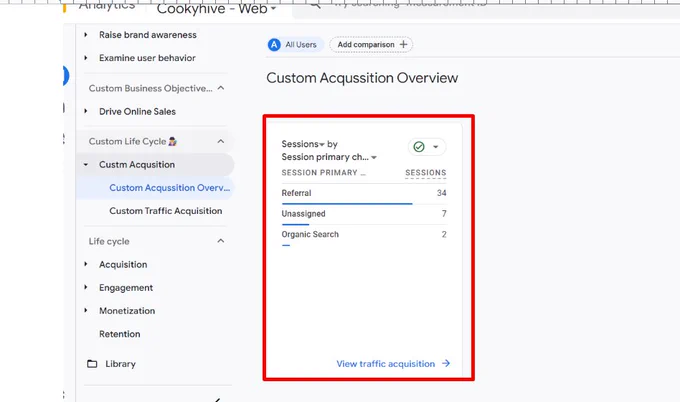Viewport: 680px width, 402px height.
Task: Expand the Drive Online Sales section
Action: (x=86, y=111)
